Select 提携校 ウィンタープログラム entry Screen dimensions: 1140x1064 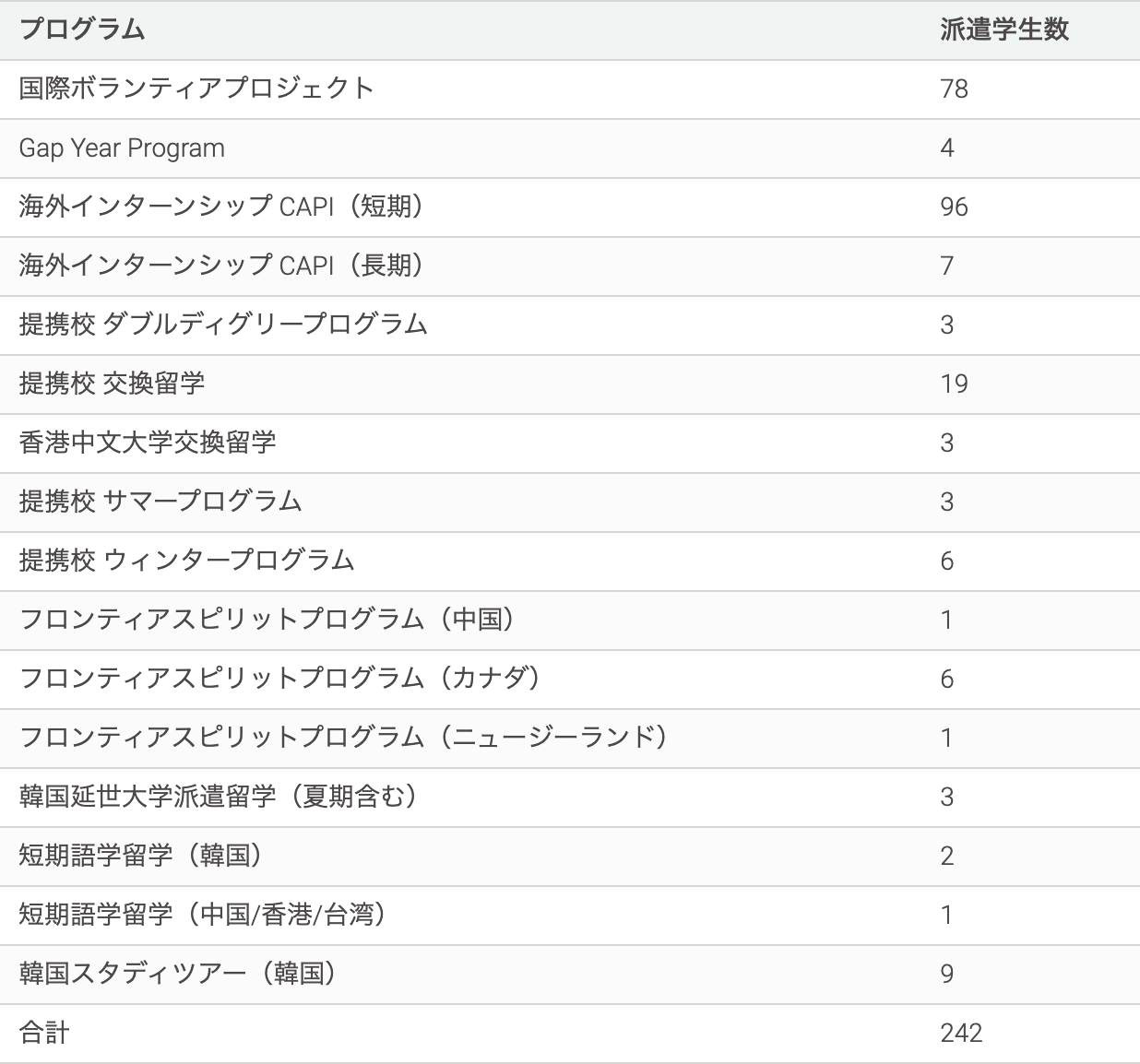coord(187,561)
